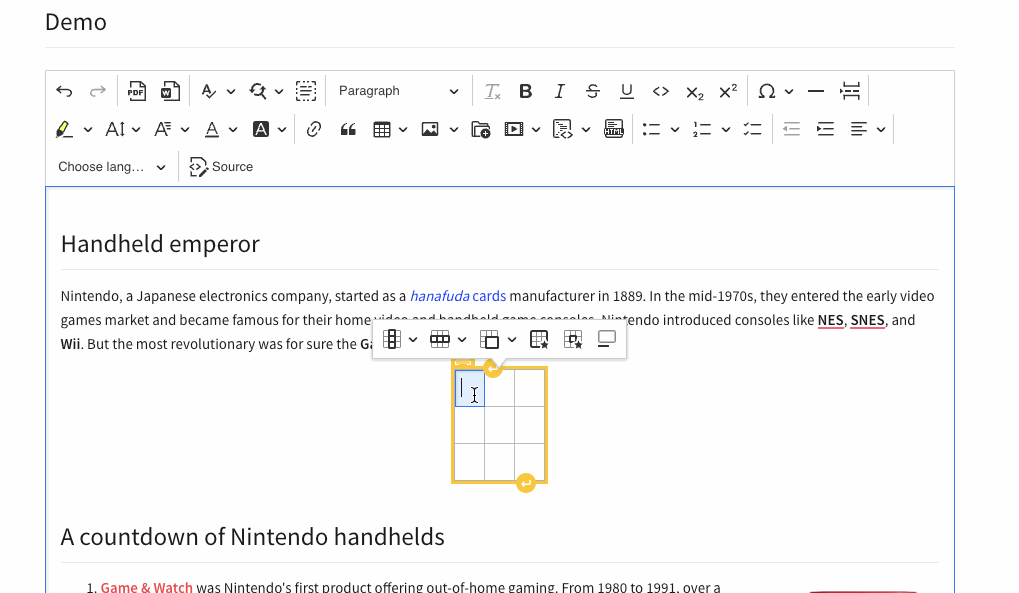Open the Text alignment dropdown
Image resolution: width=1019 pixels, height=593 pixels.
[868, 129]
